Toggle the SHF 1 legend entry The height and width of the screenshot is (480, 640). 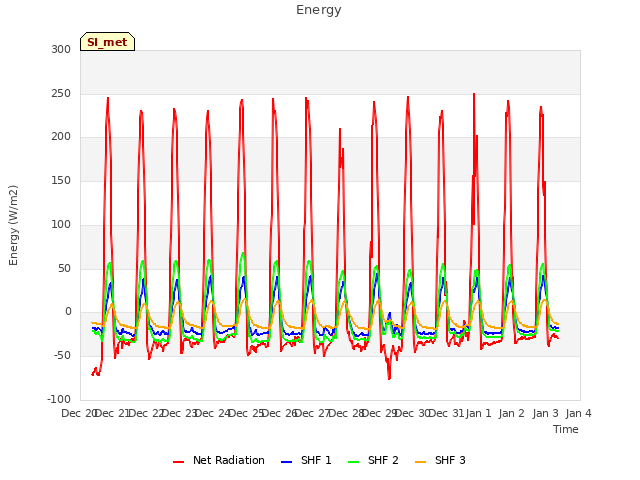pos(307,460)
